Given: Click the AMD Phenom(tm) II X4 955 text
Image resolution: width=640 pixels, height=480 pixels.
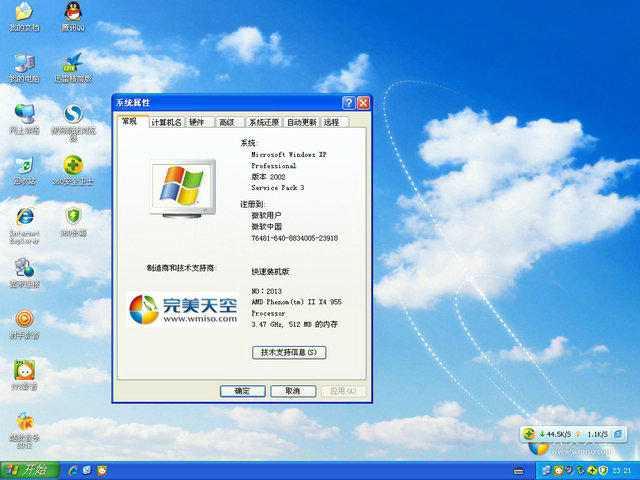Looking at the screenshot, I should pyautogui.click(x=297, y=302).
